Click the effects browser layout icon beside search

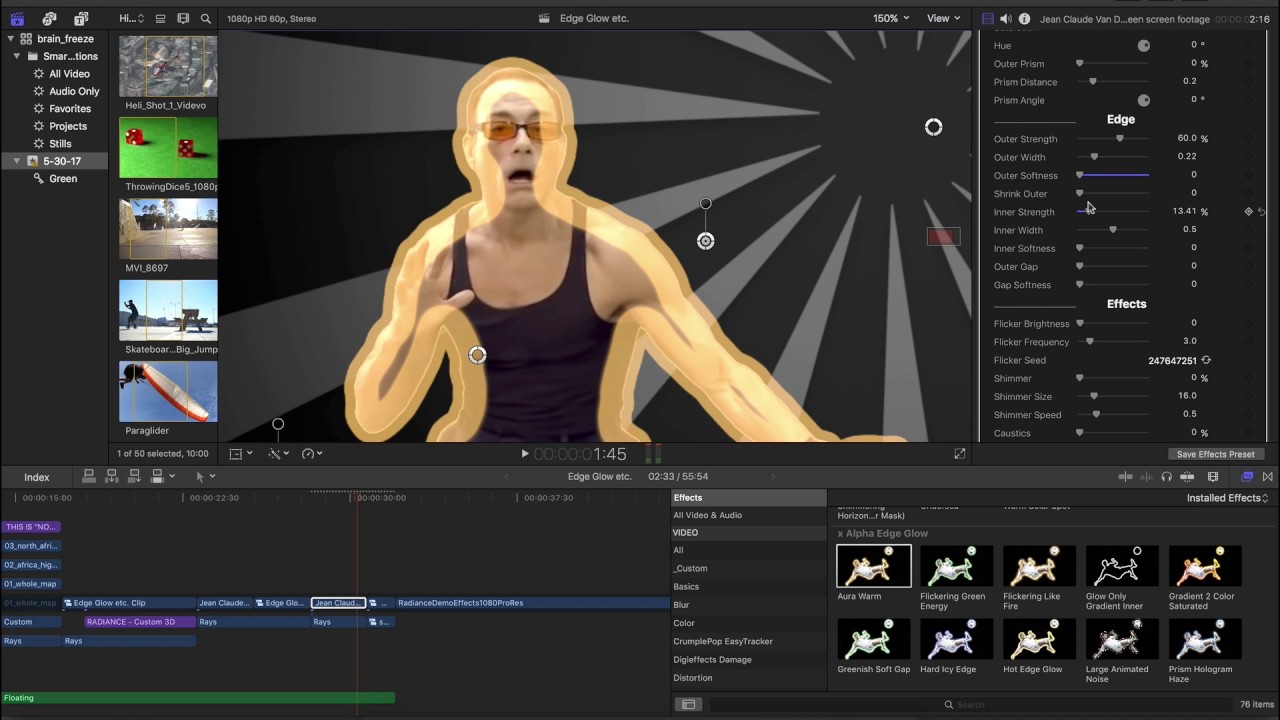coord(688,704)
